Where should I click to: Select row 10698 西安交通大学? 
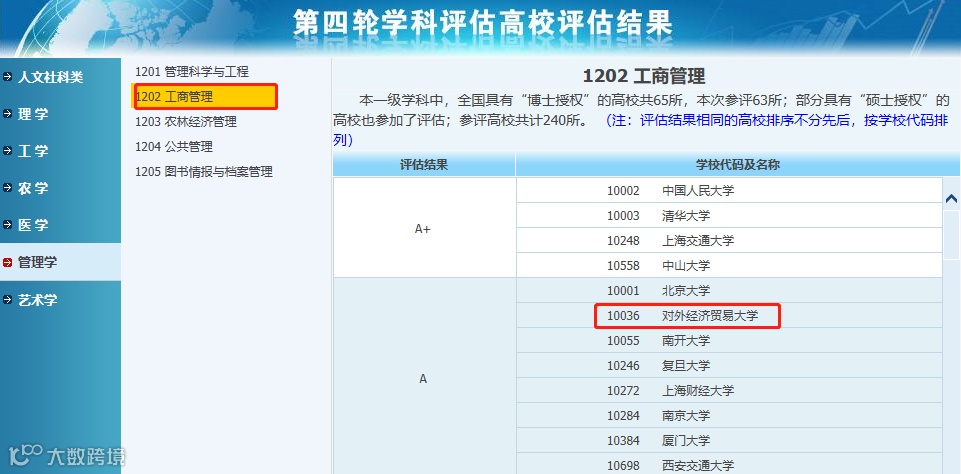729,464
